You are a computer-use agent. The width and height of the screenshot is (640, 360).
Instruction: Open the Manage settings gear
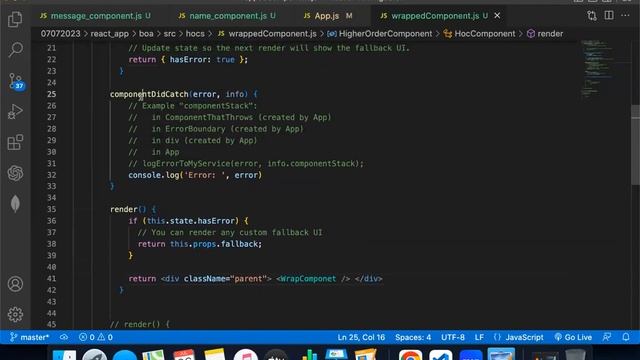pos(15,314)
